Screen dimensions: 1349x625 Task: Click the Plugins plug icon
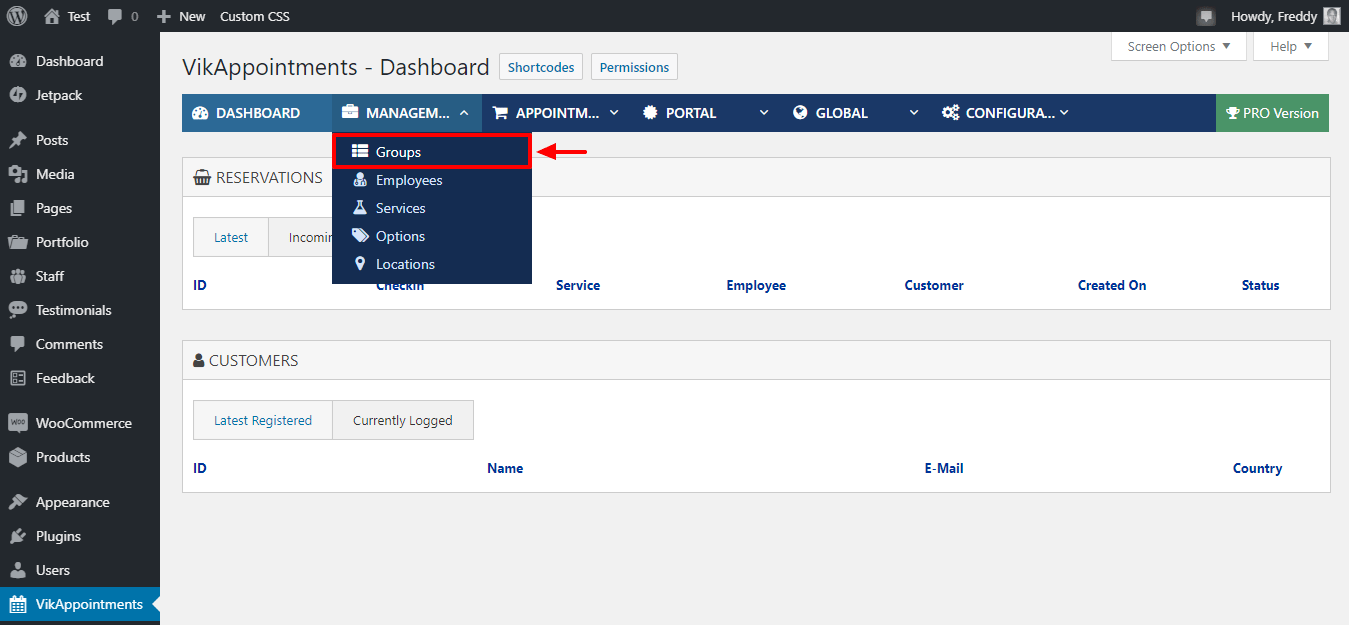tap(17, 536)
